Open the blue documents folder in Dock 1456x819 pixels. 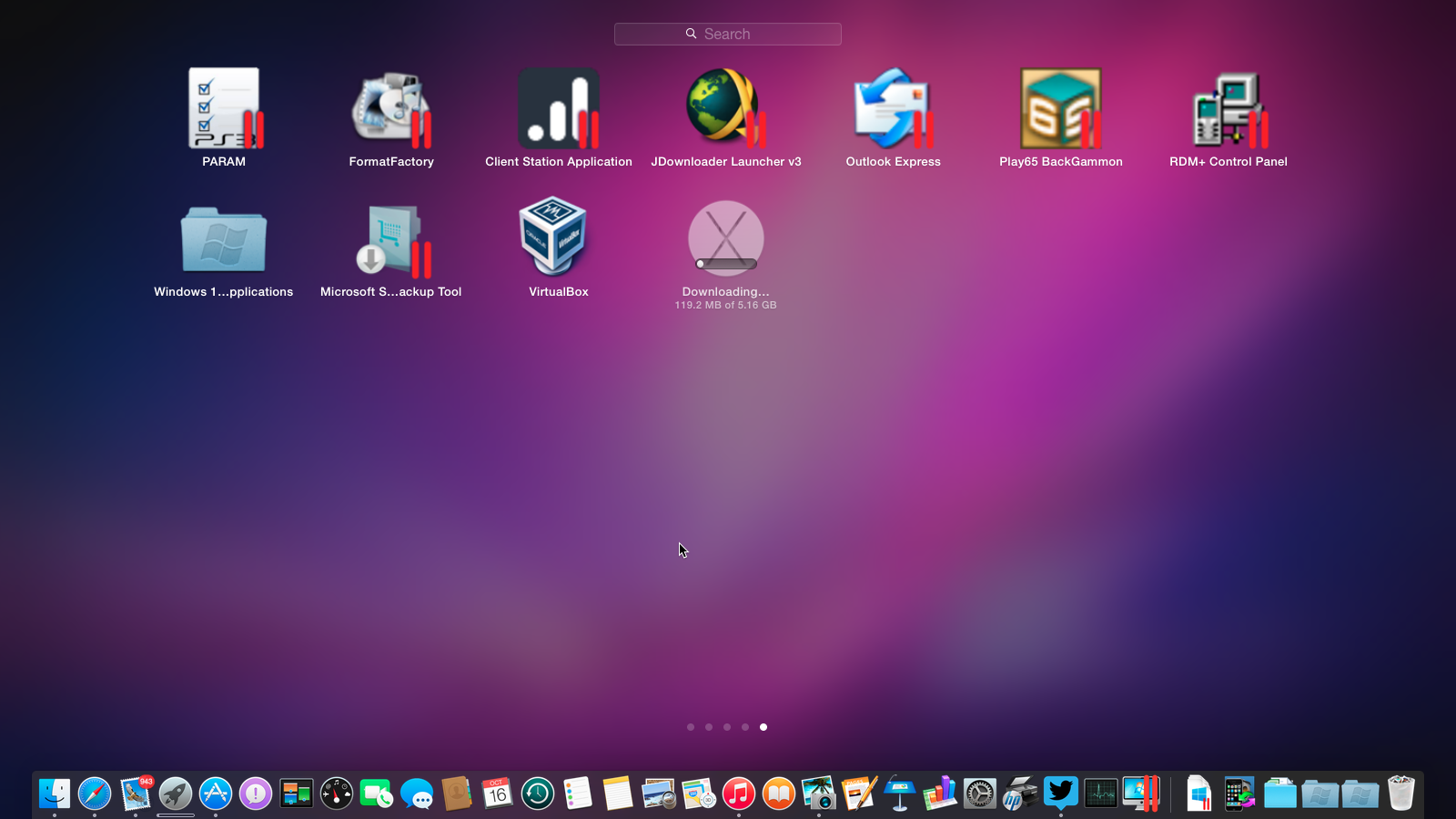point(1280,794)
